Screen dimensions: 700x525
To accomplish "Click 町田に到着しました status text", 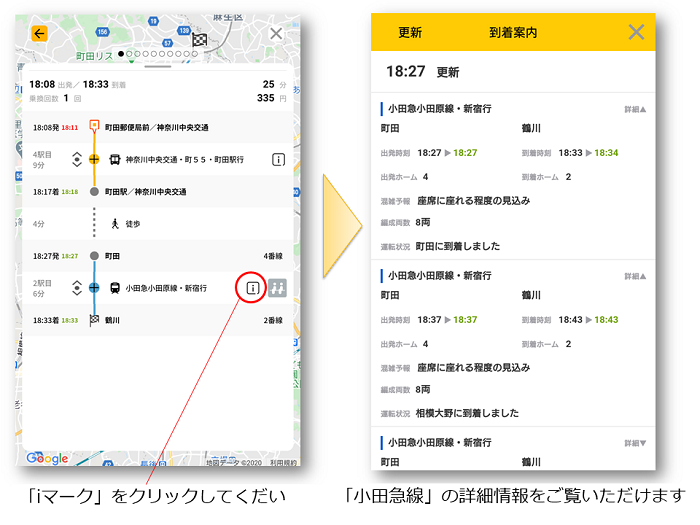I will click(x=458, y=246).
